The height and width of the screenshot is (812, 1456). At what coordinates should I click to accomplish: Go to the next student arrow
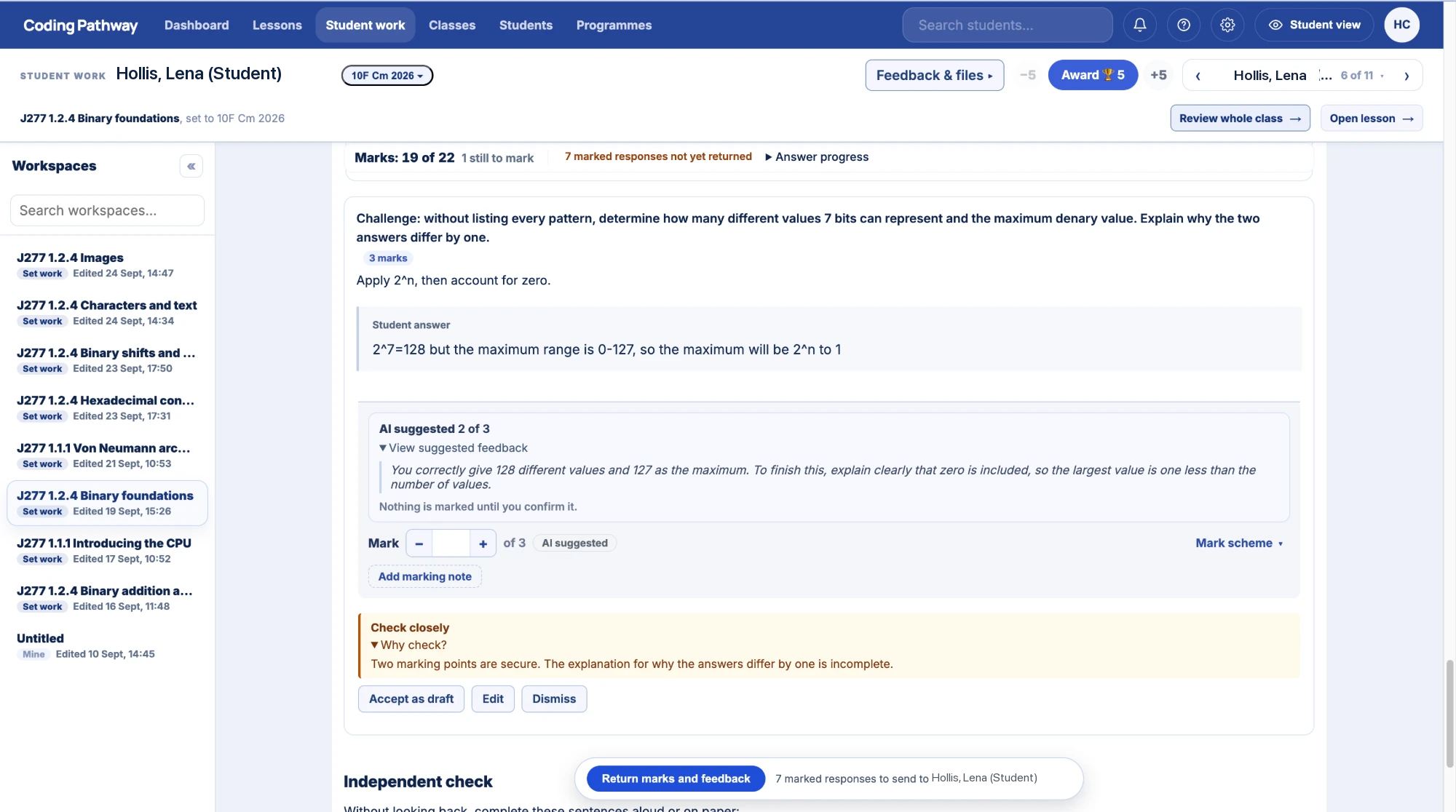tap(1406, 76)
